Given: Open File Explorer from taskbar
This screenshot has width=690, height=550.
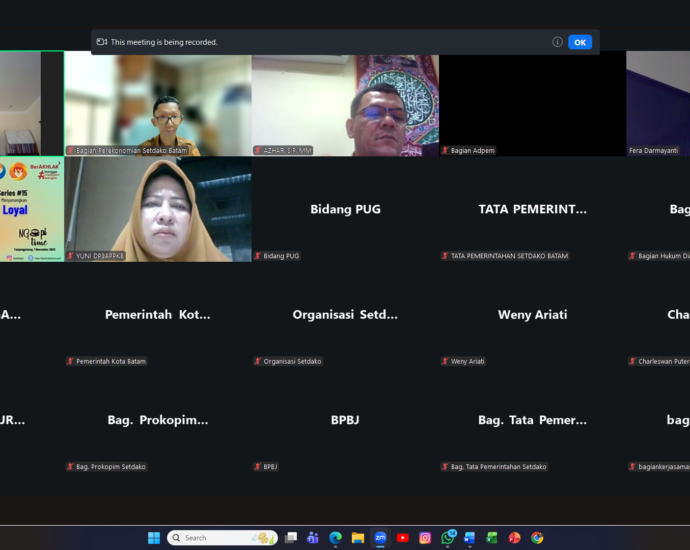Looking at the screenshot, I should click(358, 538).
